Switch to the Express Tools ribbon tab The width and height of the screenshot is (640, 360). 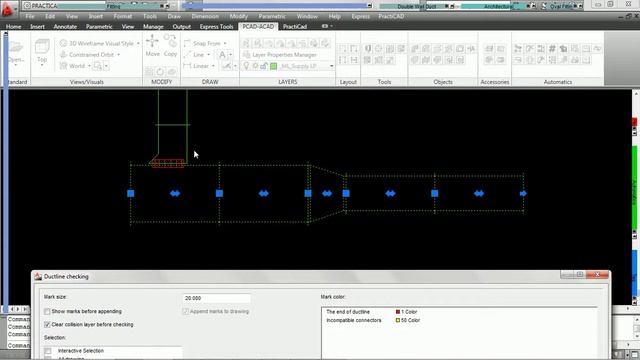[216, 27]
